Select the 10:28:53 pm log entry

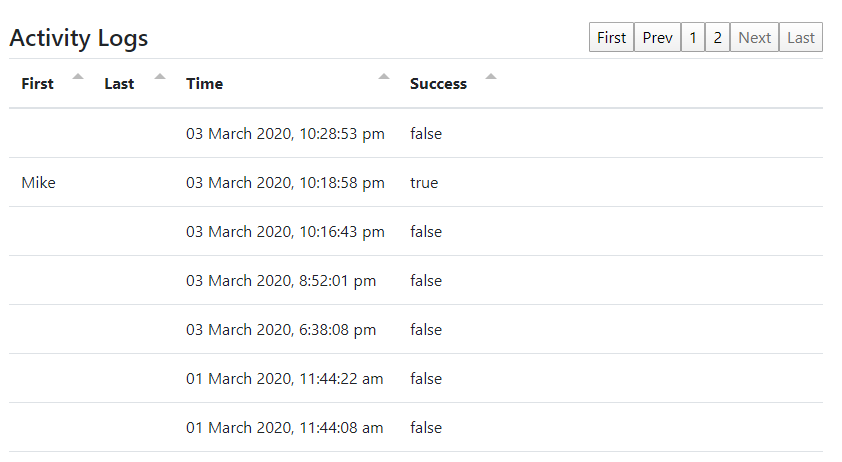point(285,134)
